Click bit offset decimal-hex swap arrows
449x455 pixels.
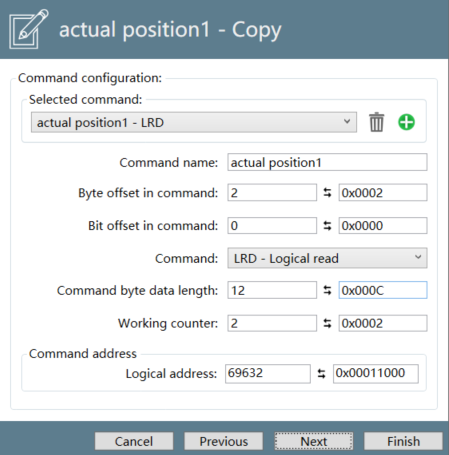click(x=327, y=226)
